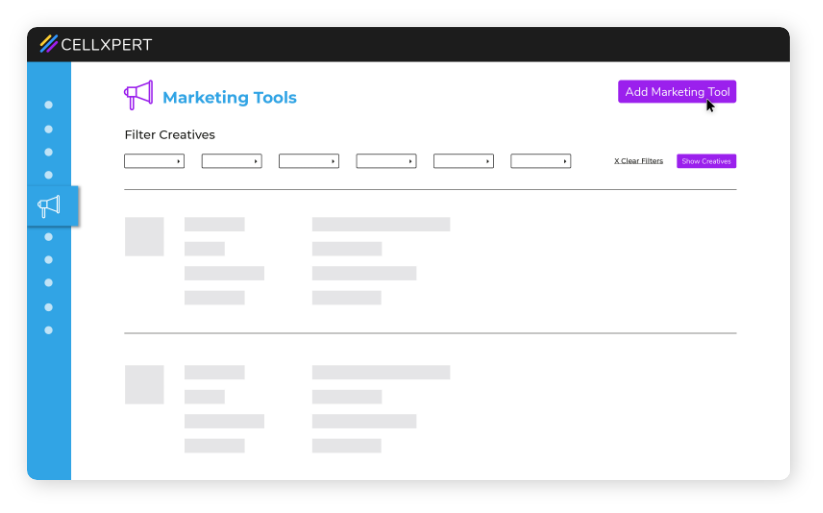This screenshot has width=823, height=513.
Task: Open the second filter creatives dropdown
Action: click(231, 161)
